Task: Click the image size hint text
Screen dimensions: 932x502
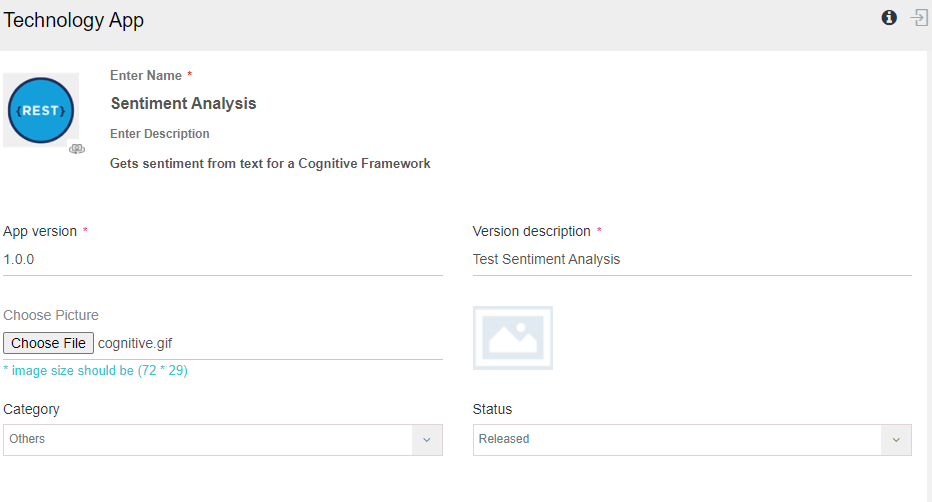Action: (x=96, y=371)
